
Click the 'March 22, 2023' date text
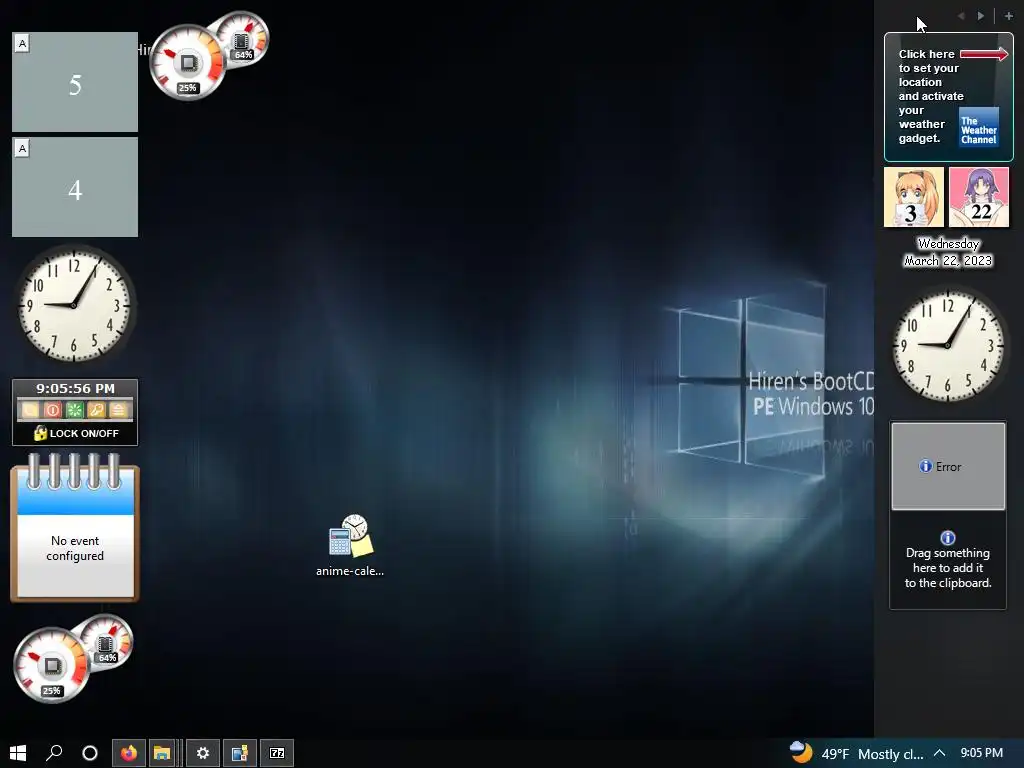[x=948, y=261]
